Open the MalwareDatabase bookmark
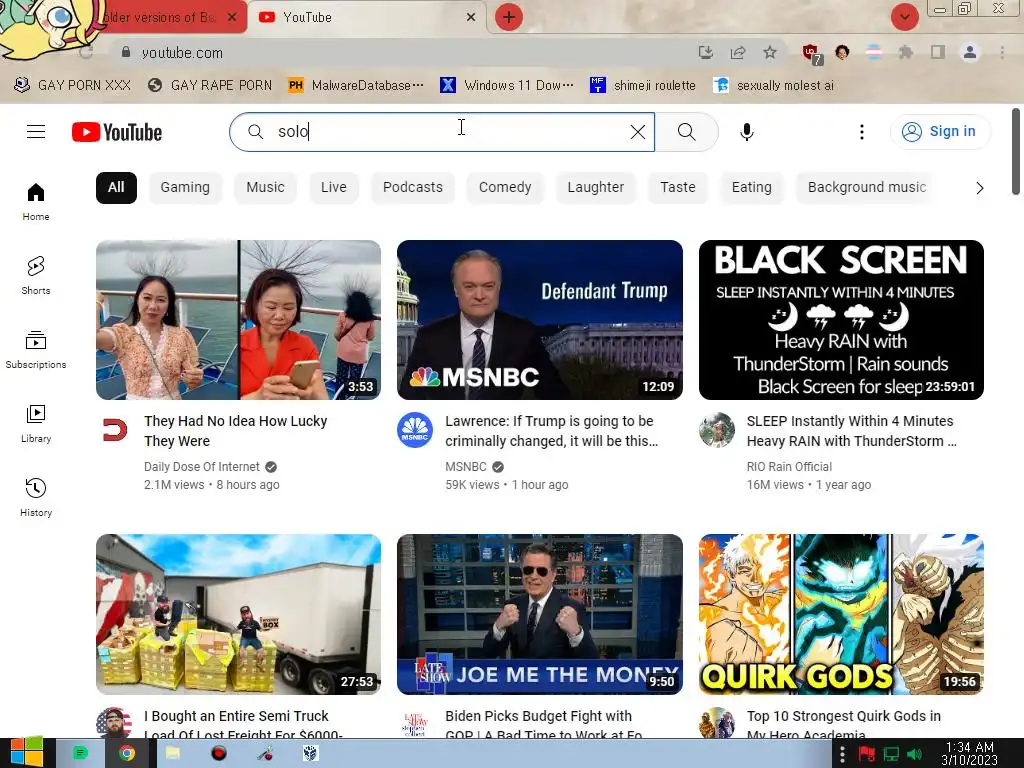Image resolution: width=1024 pixels, height=768 pixels. point(356,85)
